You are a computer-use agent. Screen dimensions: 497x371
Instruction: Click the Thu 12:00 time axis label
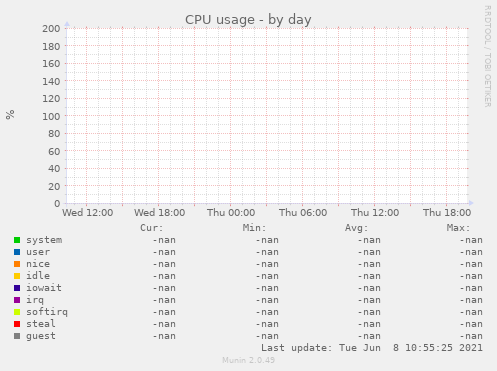point(375,213)
